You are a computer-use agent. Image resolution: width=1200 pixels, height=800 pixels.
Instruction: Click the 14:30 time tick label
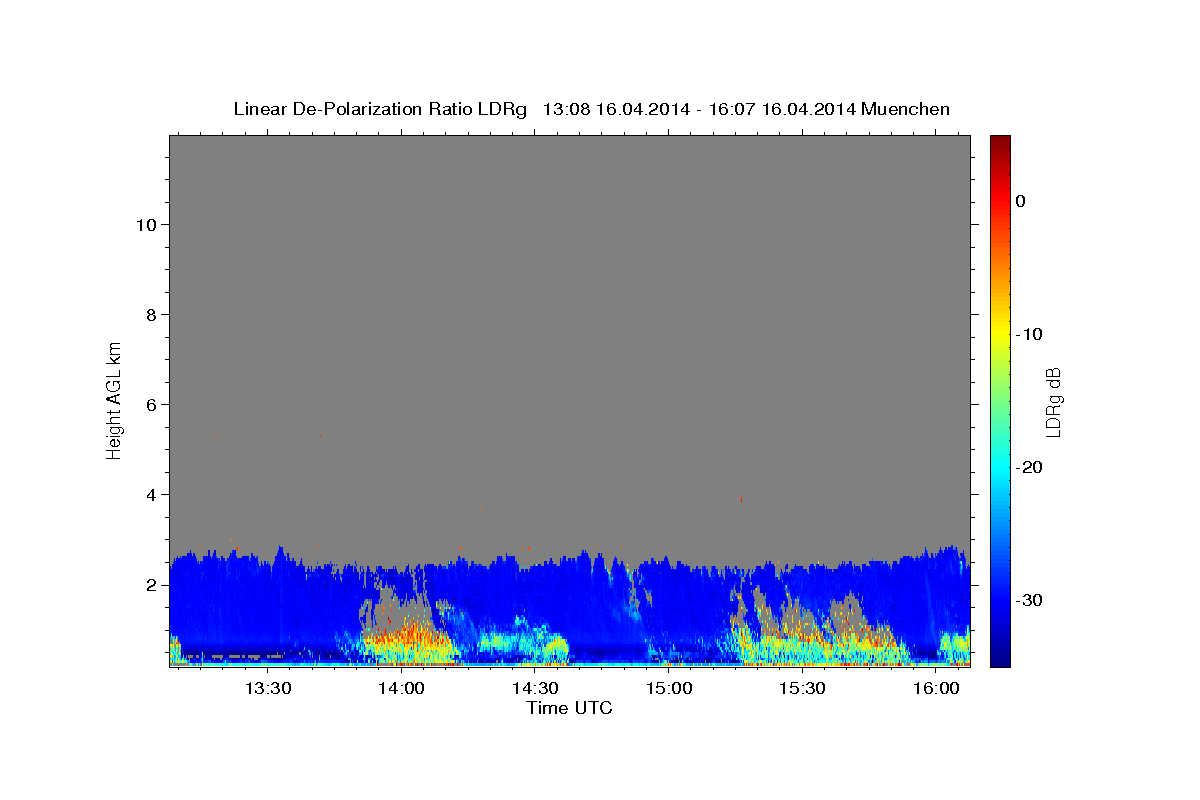point(535,689)
